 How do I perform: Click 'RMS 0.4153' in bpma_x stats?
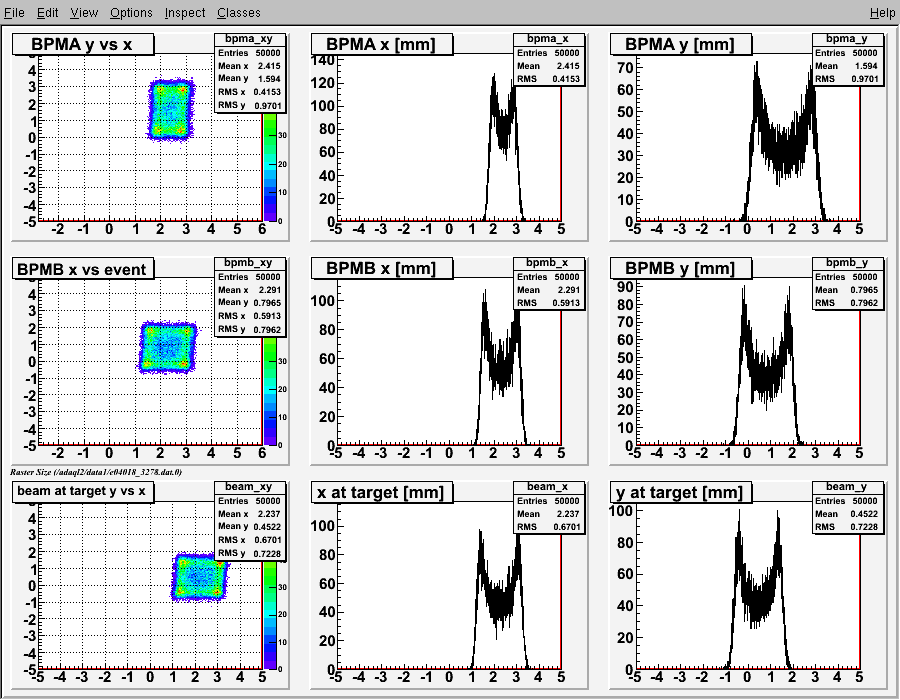[x=548, y=79]
